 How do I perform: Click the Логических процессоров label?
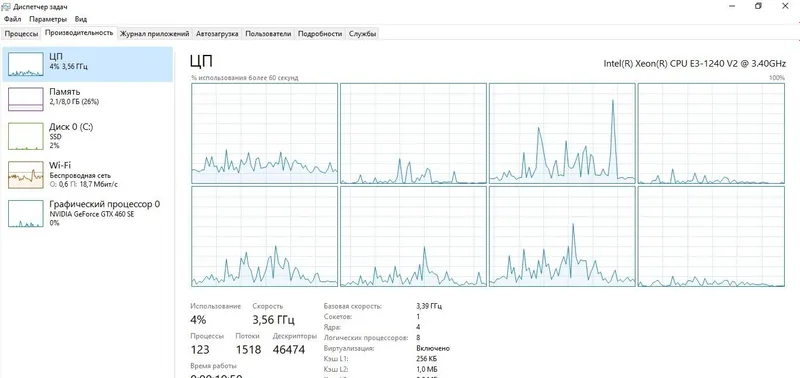[x=366, y=338]
